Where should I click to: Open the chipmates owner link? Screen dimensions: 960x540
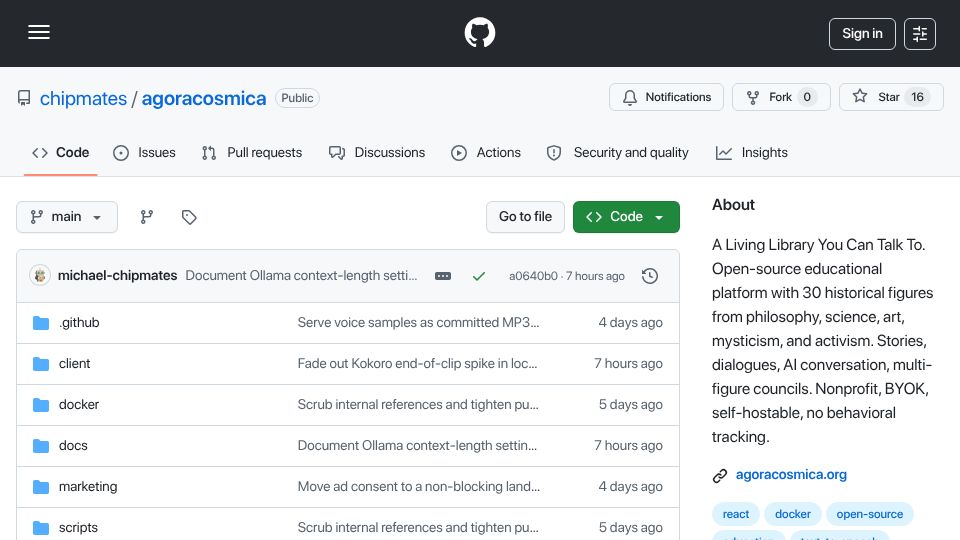(x=83, y=99)
